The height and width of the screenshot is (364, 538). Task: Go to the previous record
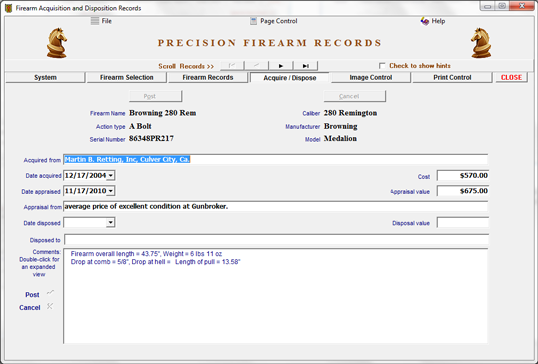pyautogui.click(x=256, y=66)
